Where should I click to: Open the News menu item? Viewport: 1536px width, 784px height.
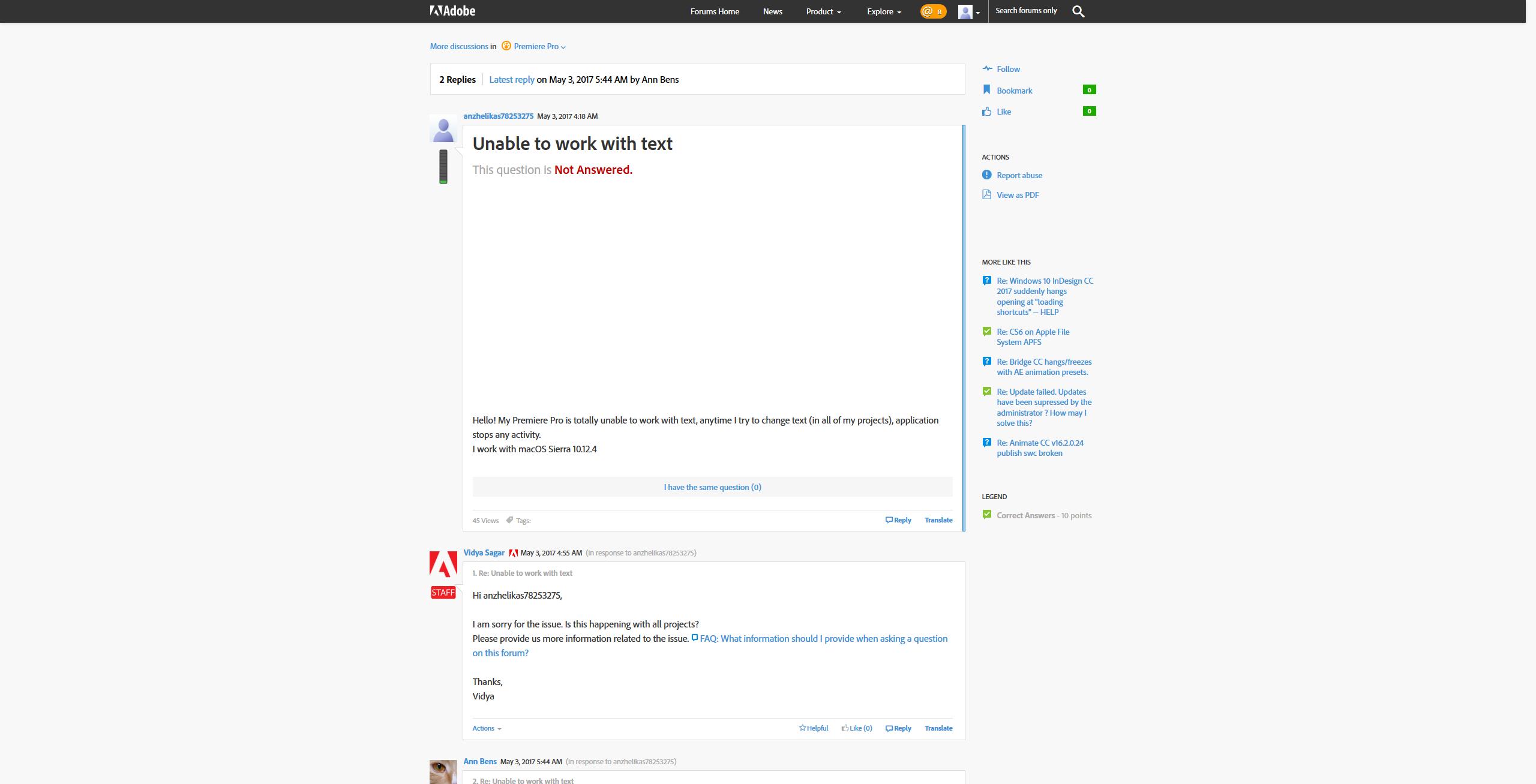(x=772, y=11)
